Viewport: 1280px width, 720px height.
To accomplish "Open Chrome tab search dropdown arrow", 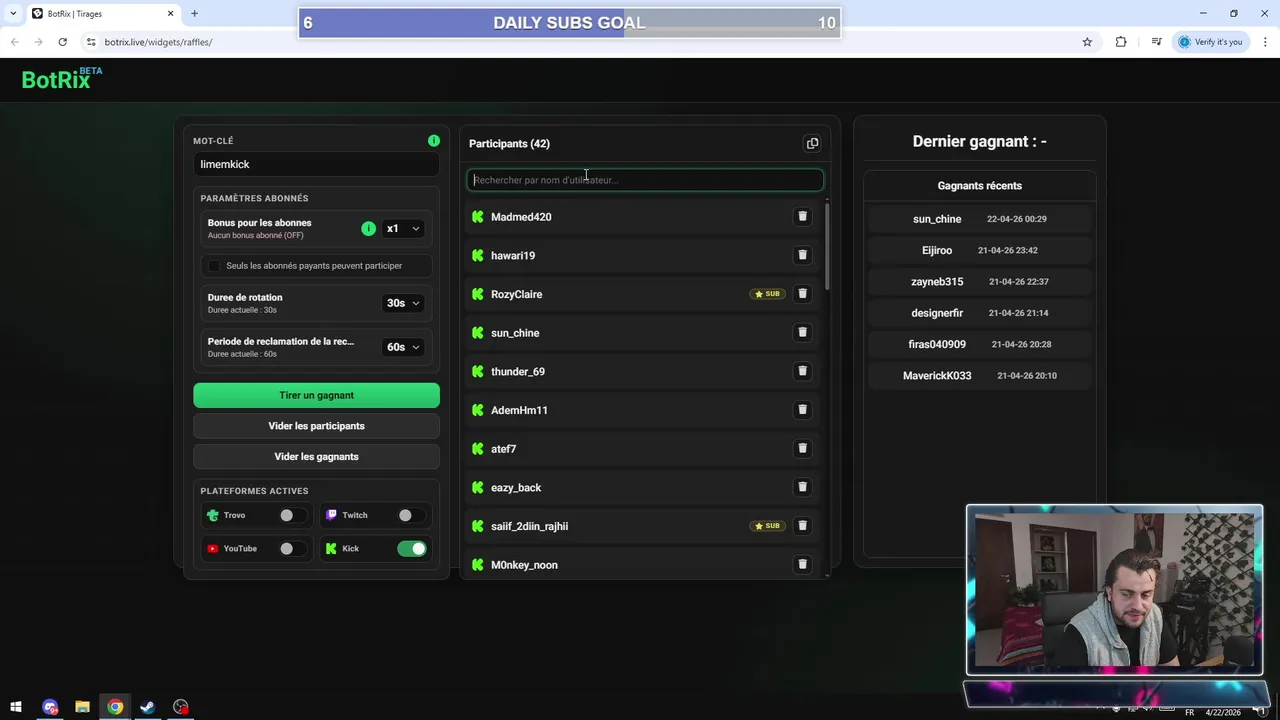I will pyautogui.click(x=13, y=14).
